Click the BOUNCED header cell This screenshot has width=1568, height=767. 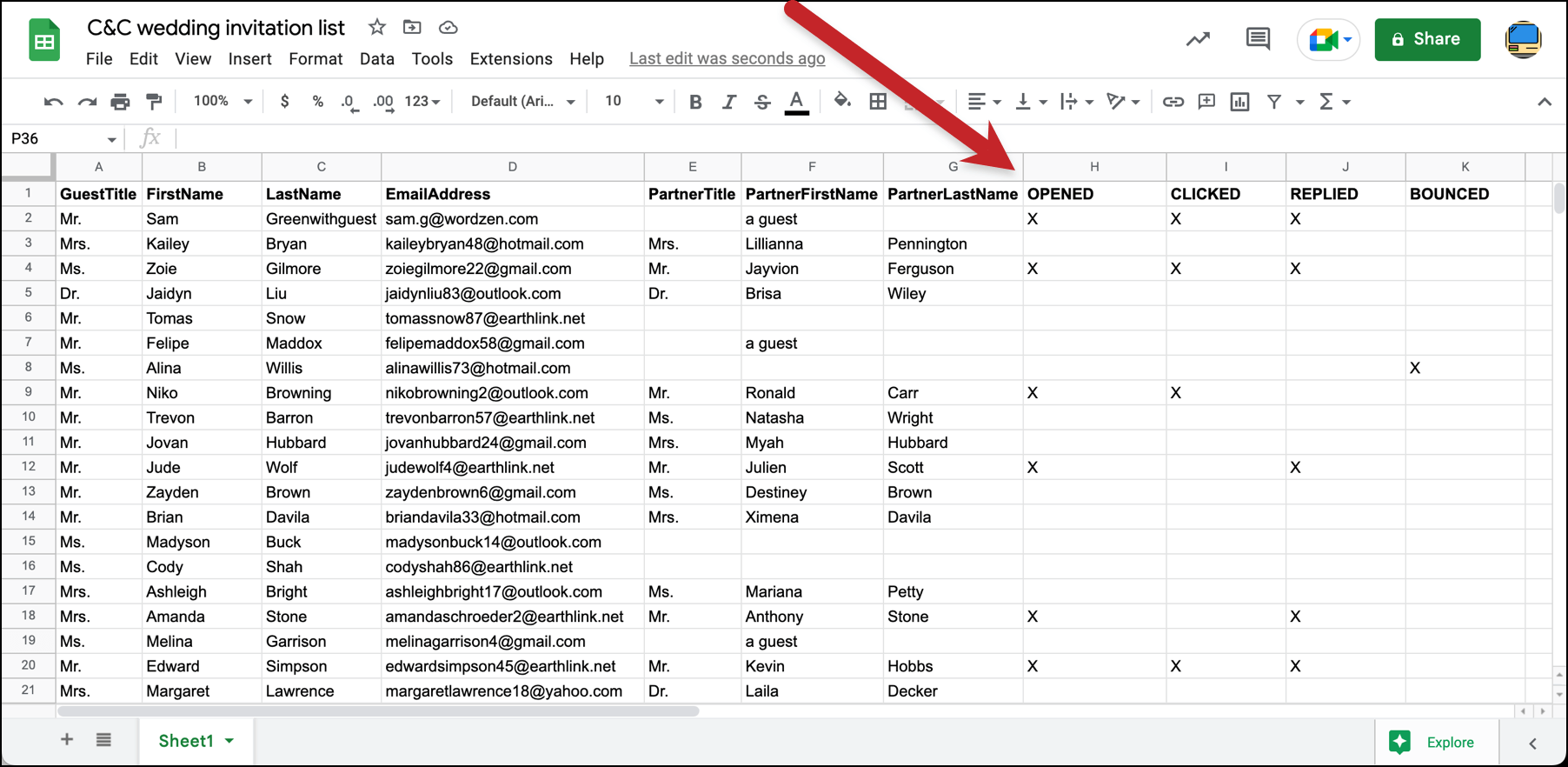(x=1465, y=194)
